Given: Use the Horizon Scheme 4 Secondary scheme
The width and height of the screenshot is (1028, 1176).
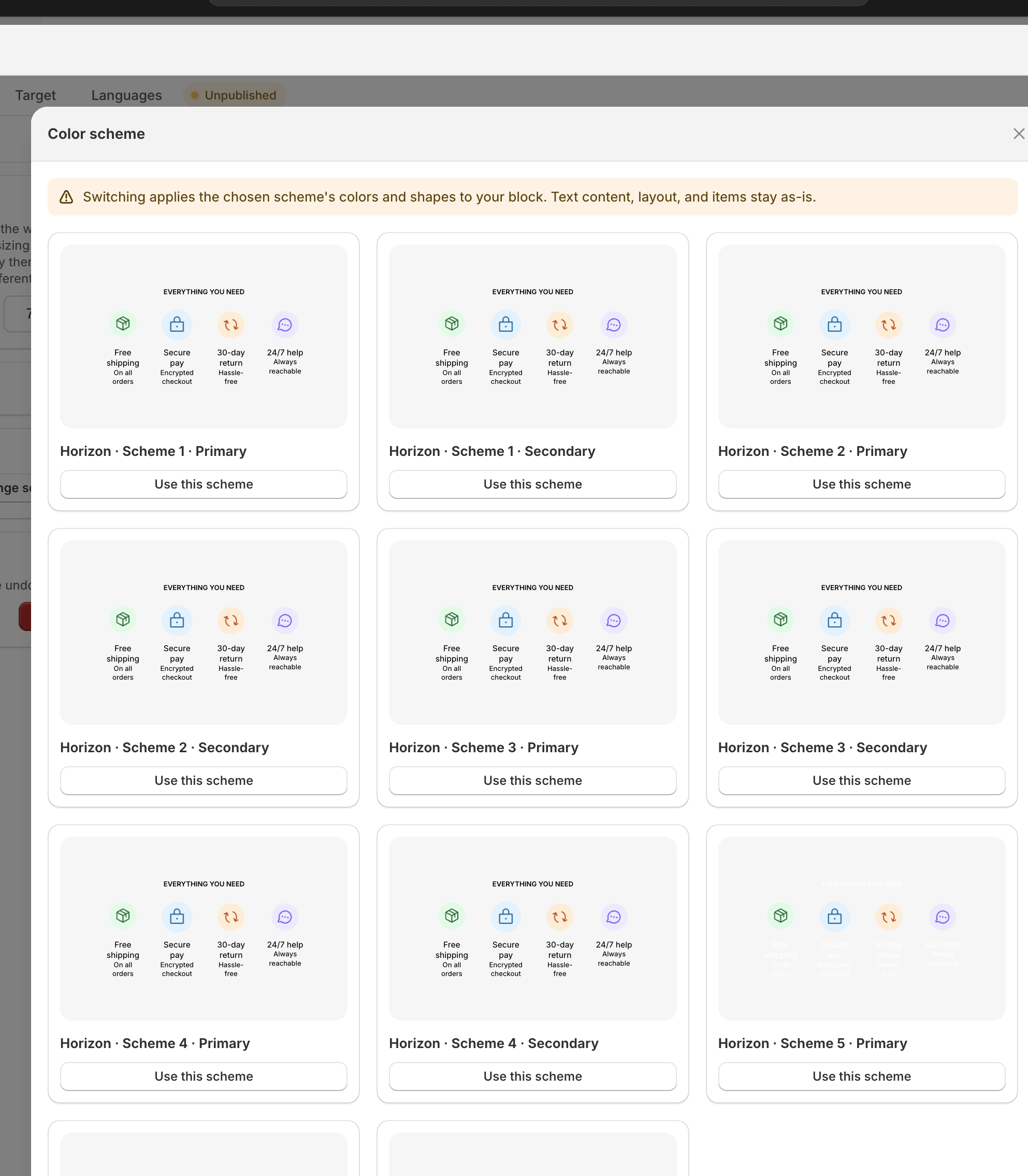Looking at the screenshot, I should point(532,1076).
